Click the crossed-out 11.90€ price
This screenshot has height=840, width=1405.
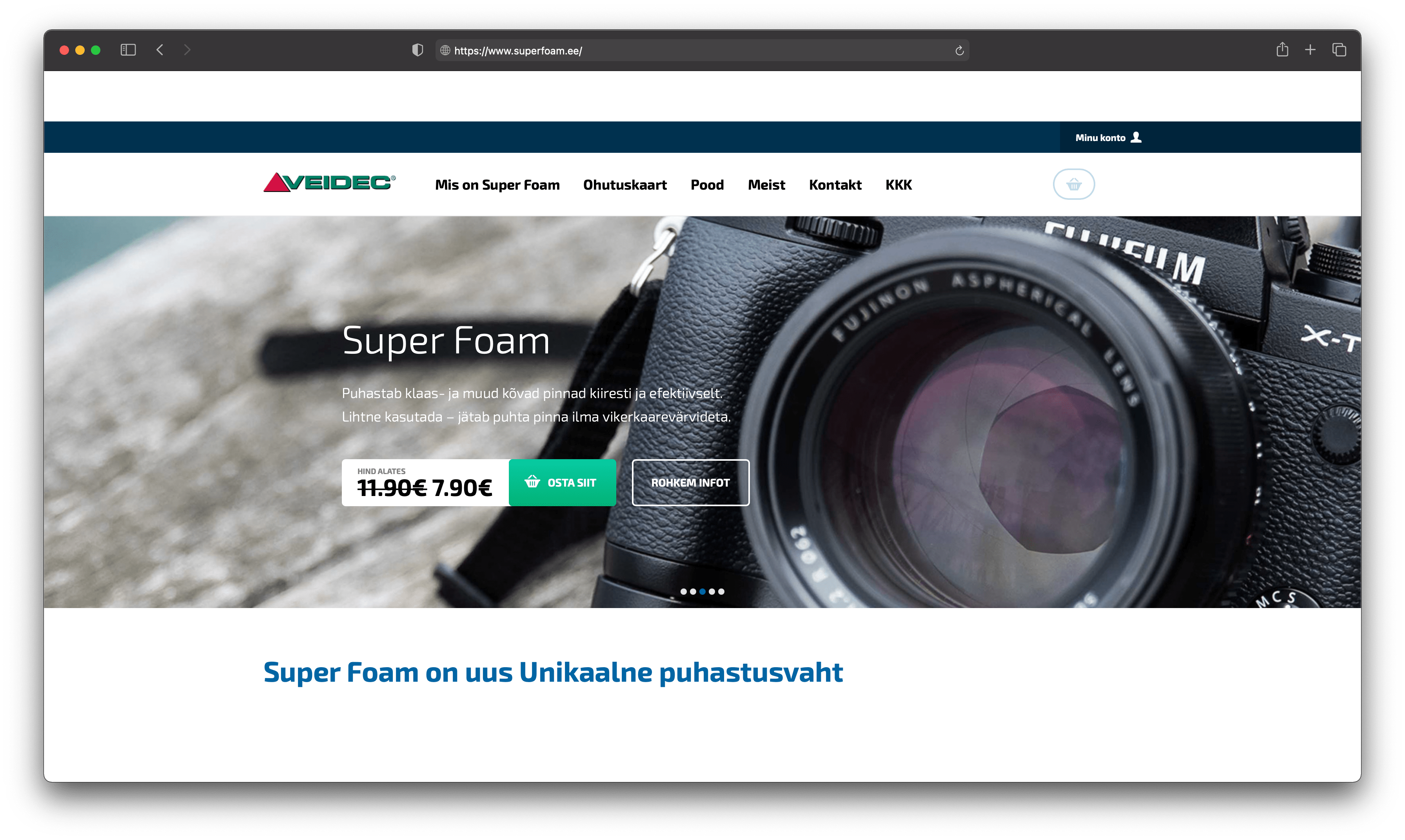tap(391, 487)
